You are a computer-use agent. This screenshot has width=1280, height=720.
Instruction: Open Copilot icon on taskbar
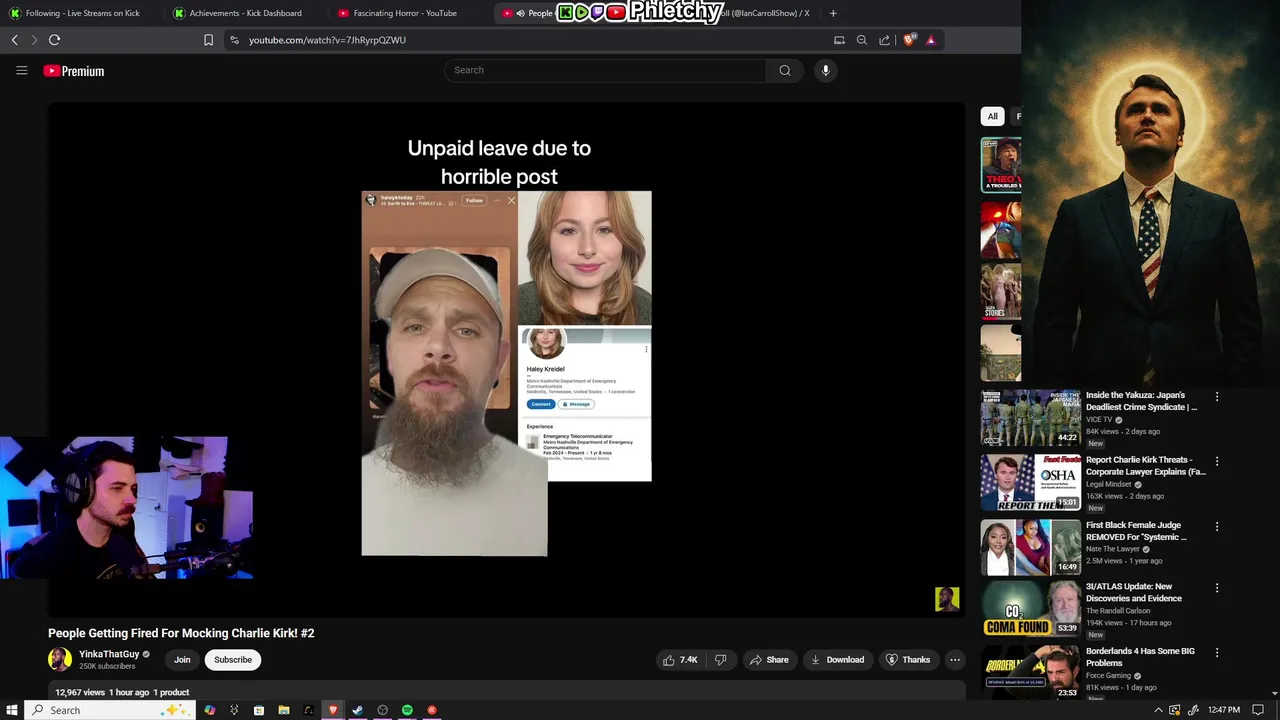209,710
